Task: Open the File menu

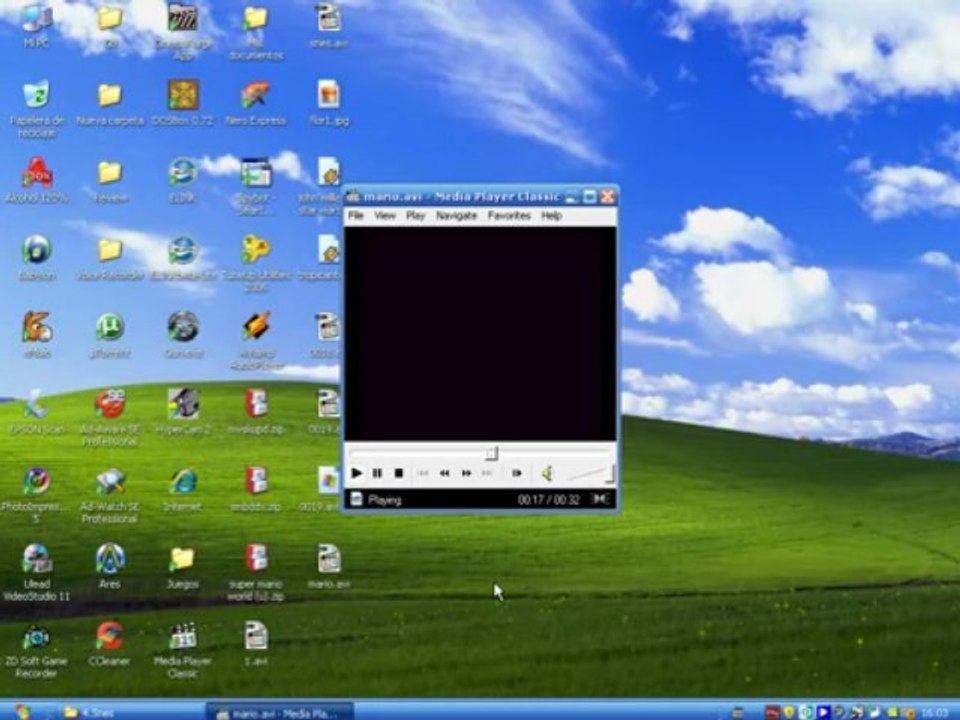Action: (356, 216)
